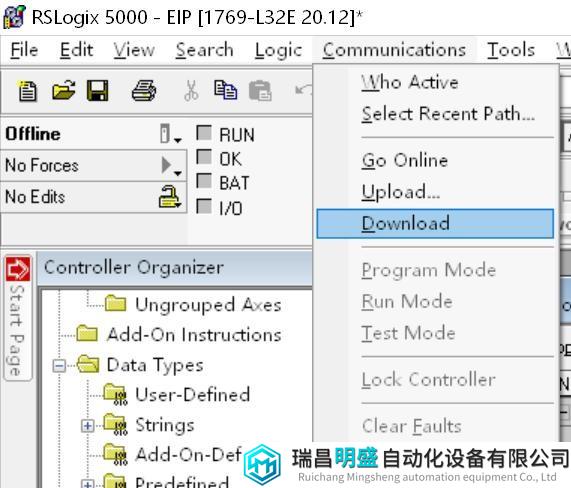Screen dimensions: 571x488
Task: Toggle the BAT status indicator box
Action: point(204,181)
